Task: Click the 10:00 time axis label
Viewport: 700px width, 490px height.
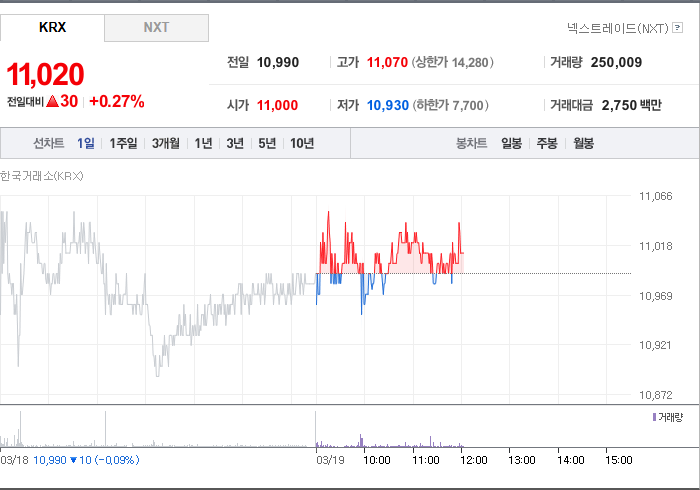Action: 377,460
